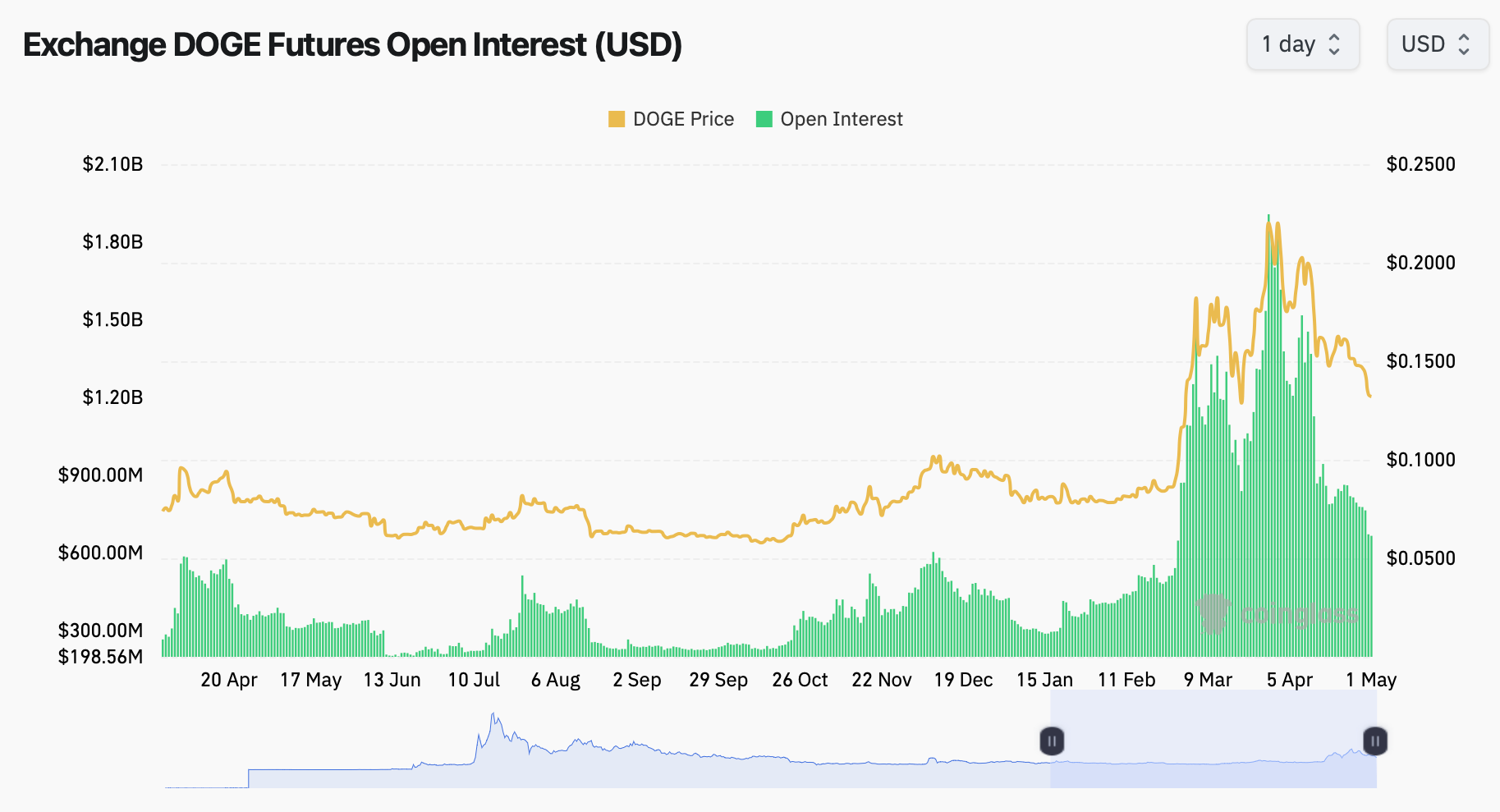1500x812 pixels.
Task: Click the chart title text
Action: point(352,45)
